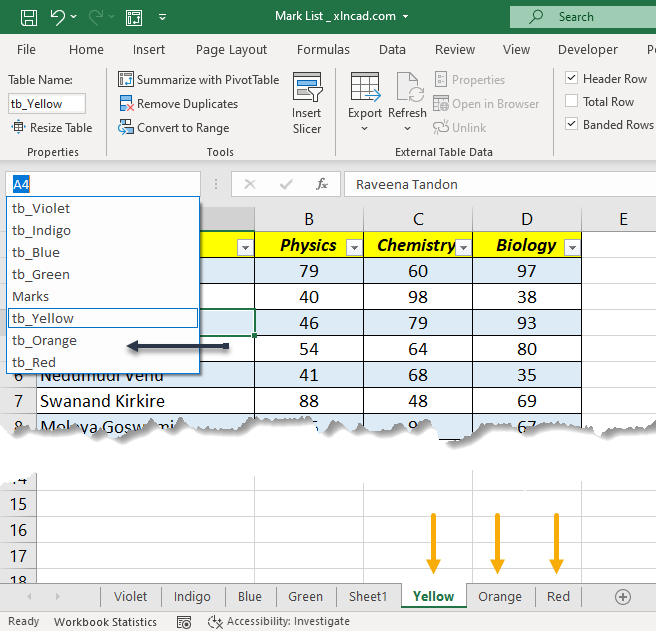
Task: Click the Enter checkmark in formula bar
Action: (x=286, y=184)
